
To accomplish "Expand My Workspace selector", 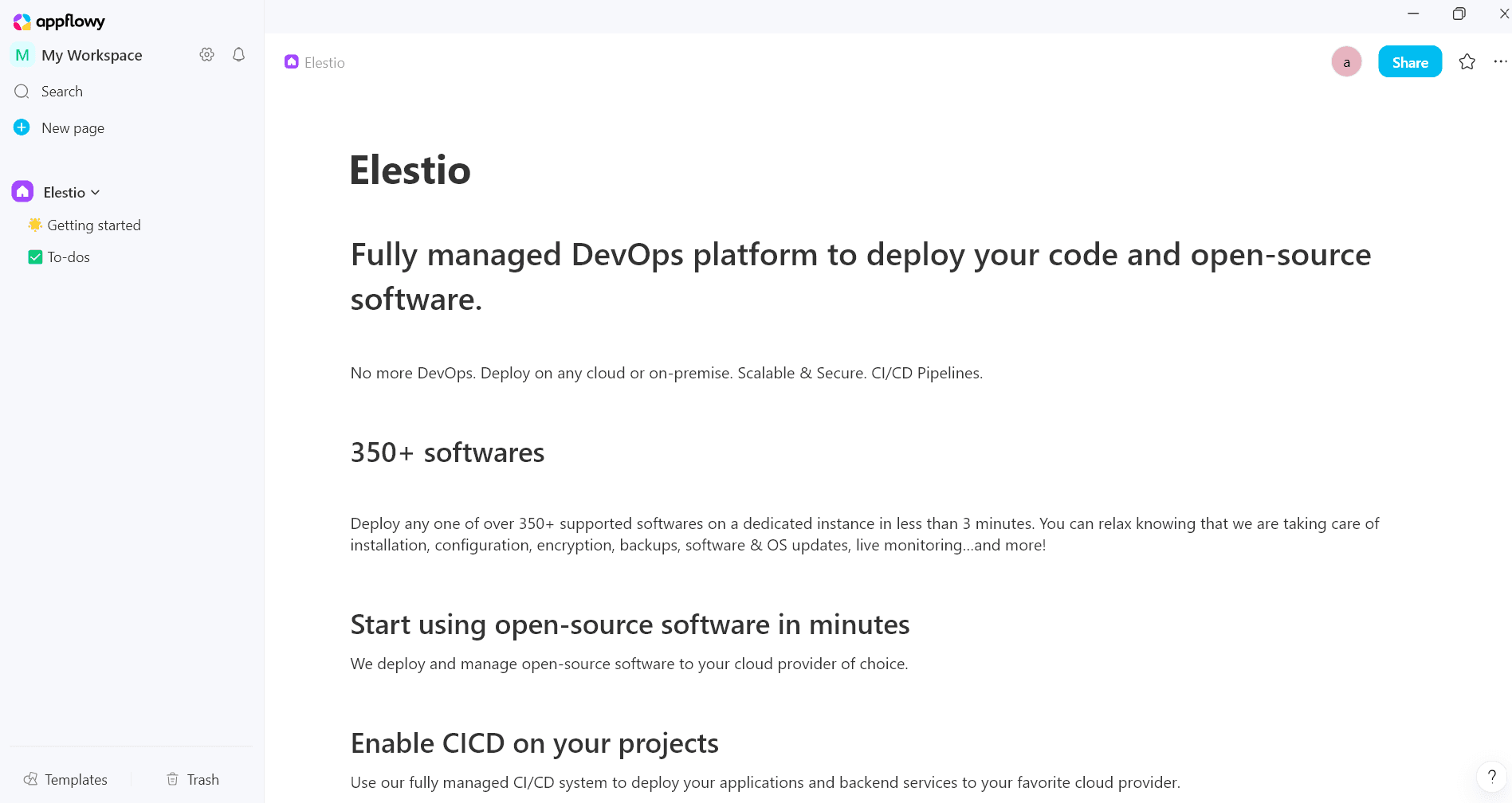I will coord(92,55).
